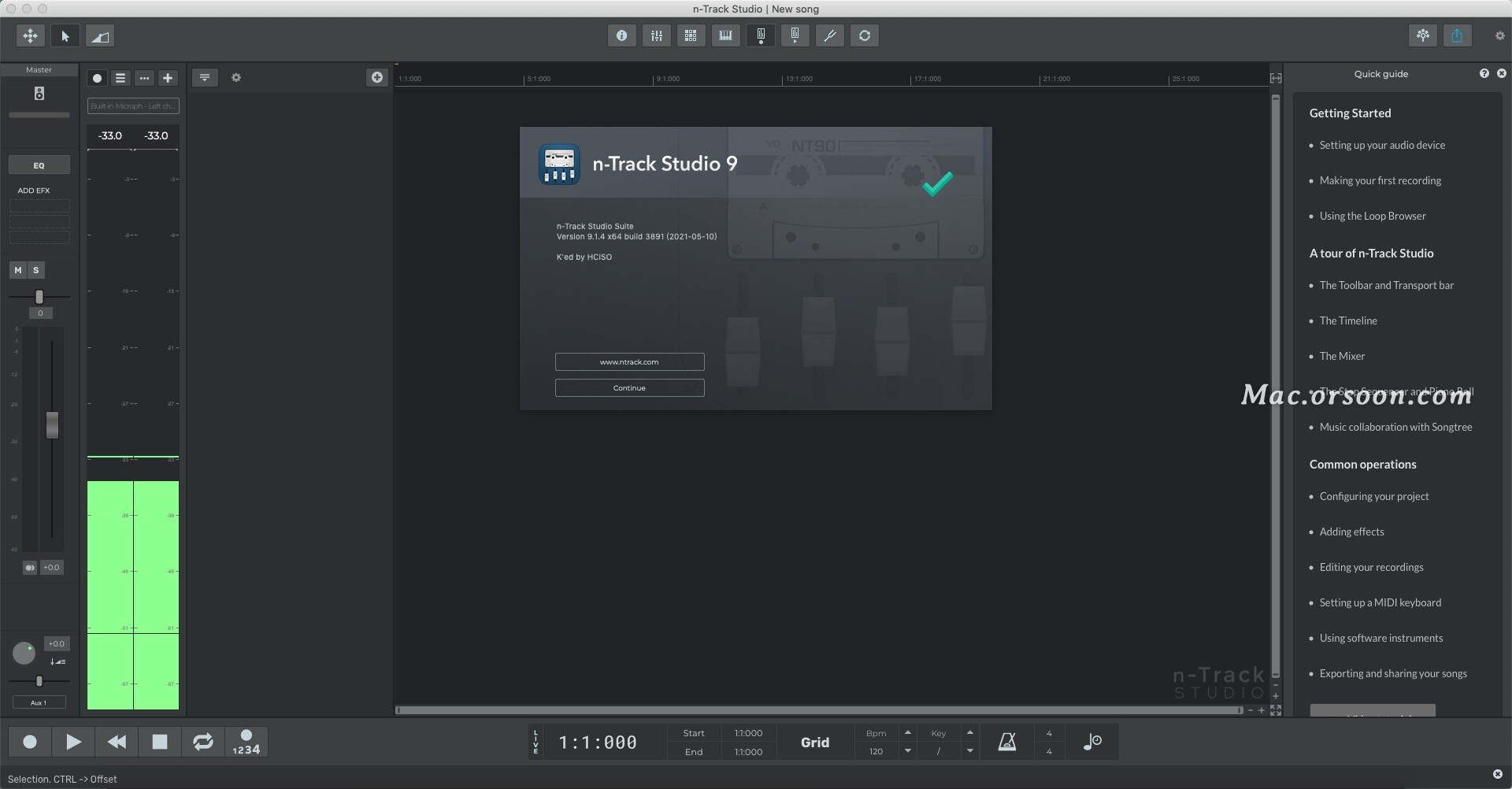
Task: Open the song info button
Action: pyautogui.click(x=622, y=35)
